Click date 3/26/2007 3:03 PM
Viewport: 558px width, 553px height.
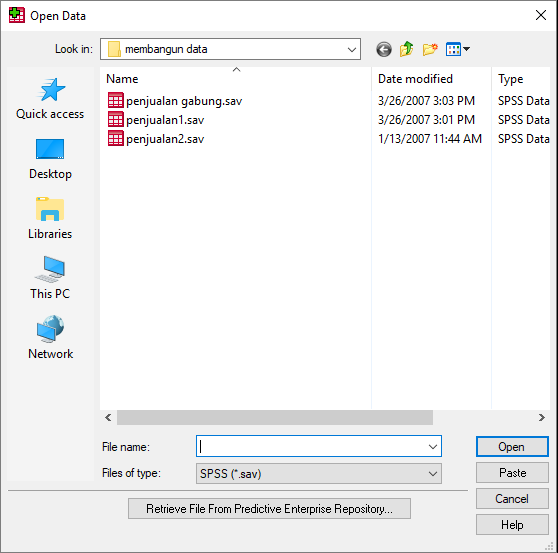(x=426, y=101)
